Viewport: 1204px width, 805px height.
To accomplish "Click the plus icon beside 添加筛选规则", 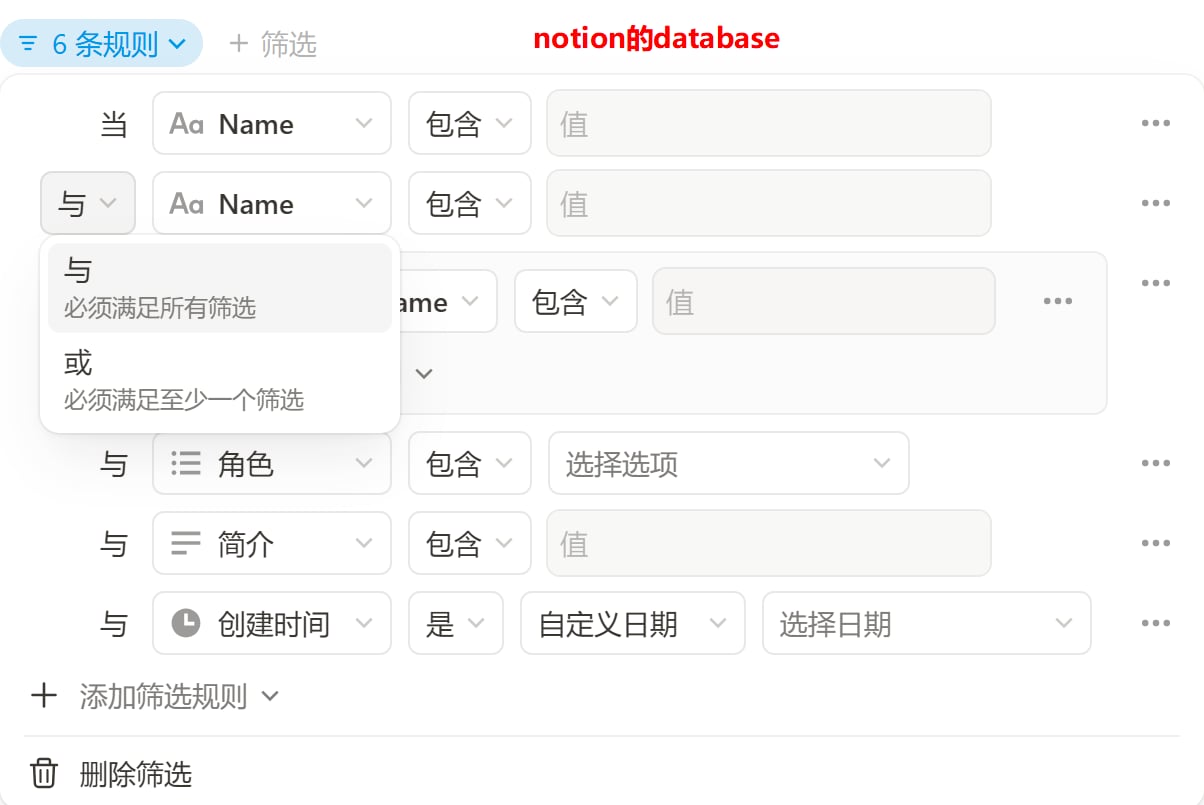I will pyautogui.click(x=43, y=695).
